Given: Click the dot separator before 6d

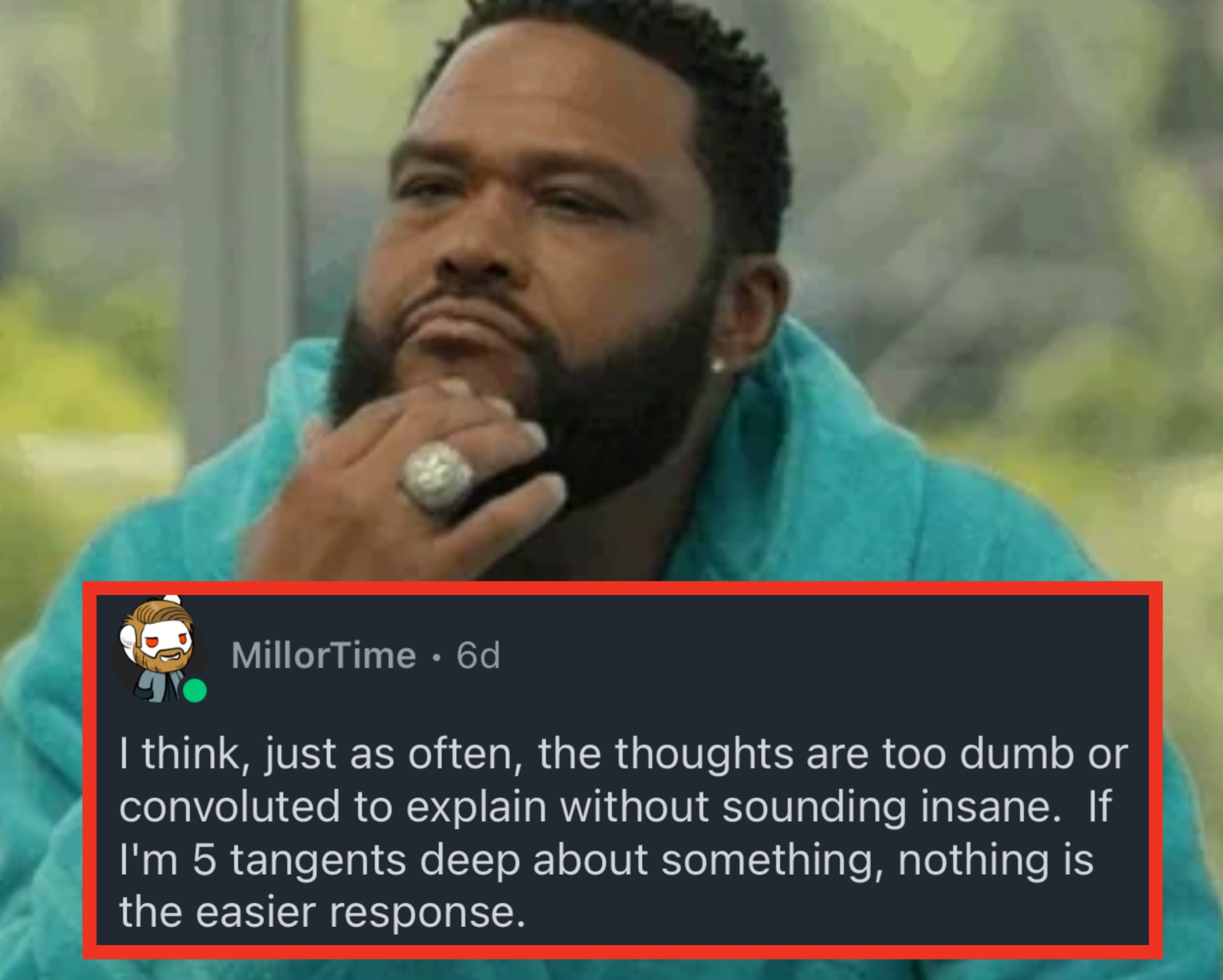Looking at the screenshot, I should click(x=437, y=658).
